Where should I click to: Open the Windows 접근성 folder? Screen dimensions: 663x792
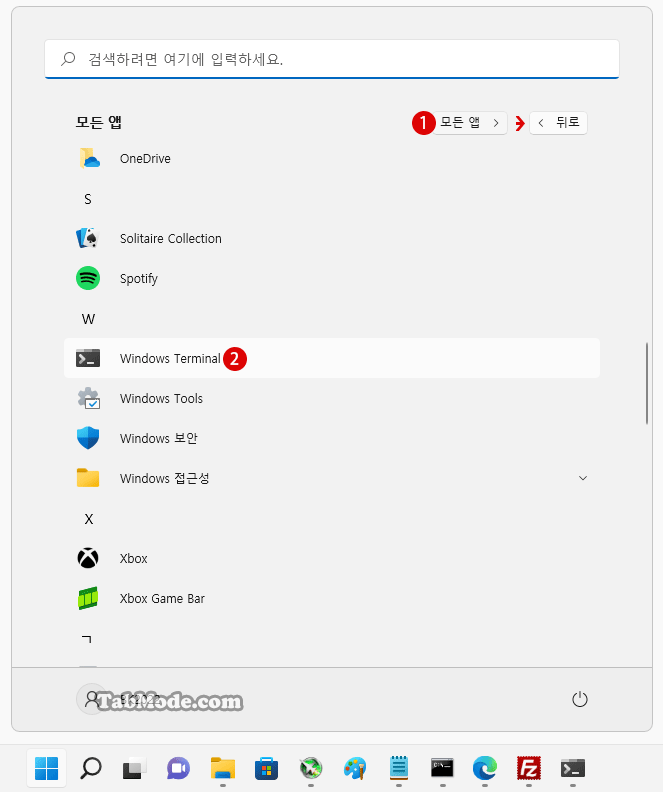coord(332,478)
